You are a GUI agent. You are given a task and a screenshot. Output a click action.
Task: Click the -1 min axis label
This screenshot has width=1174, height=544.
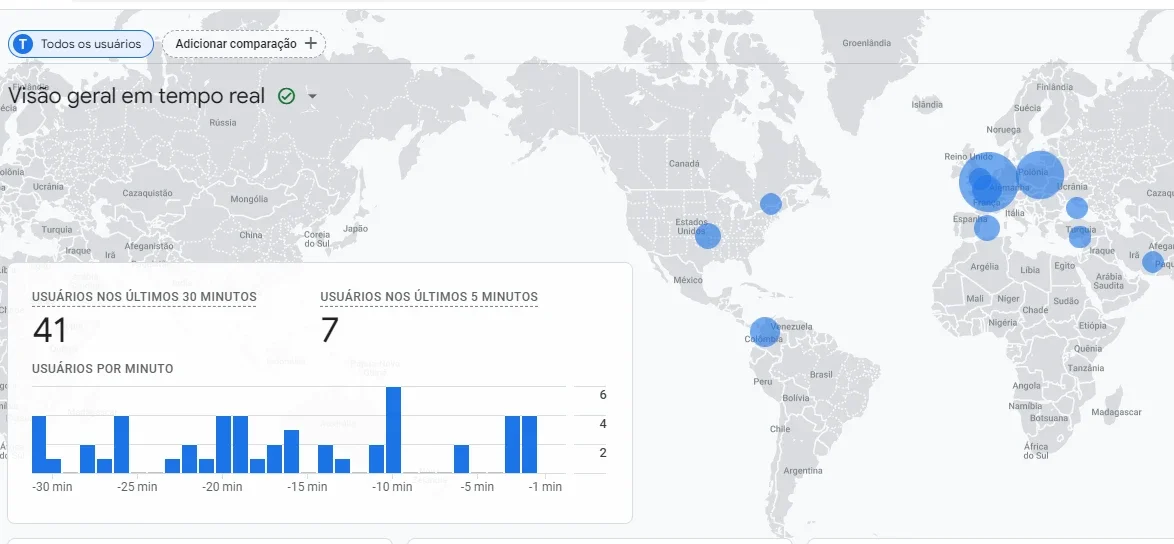[x=545, y=487]
